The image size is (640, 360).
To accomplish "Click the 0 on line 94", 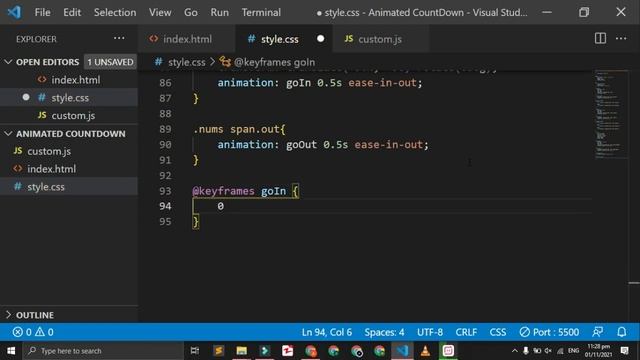I will point(220,206).
